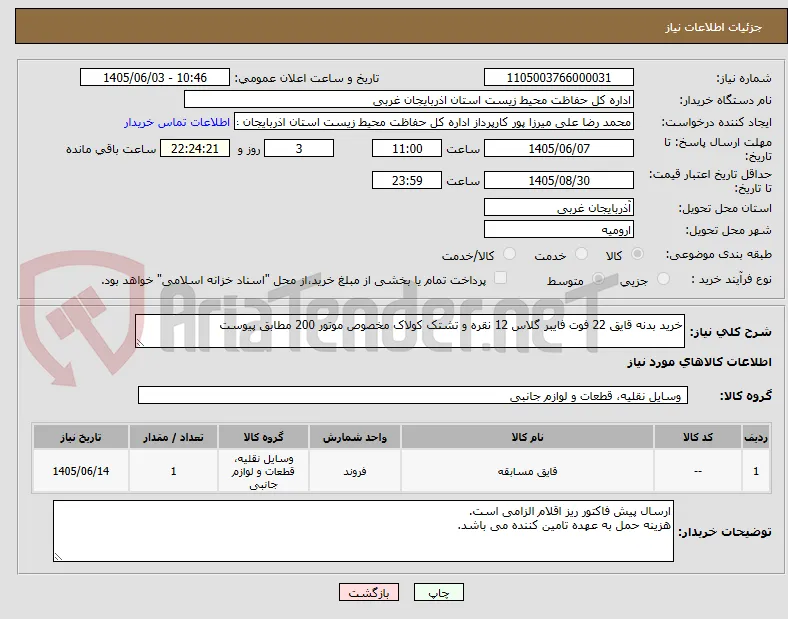The width and height of the screenshot is (788, 619).
Task: Click the جزئیات اطلاعات نیاز page header
Action: tap(714, 27)
